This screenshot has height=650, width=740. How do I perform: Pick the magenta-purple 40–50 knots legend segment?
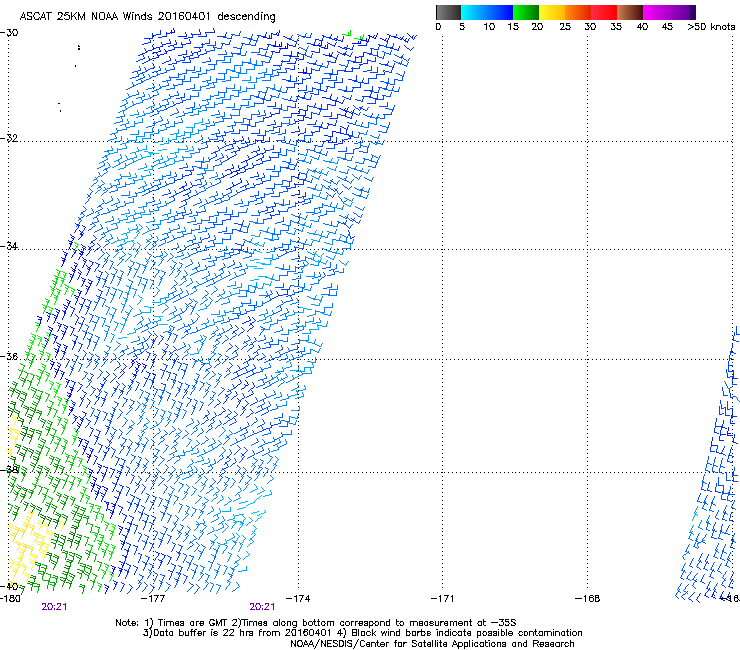pos(669,12)
